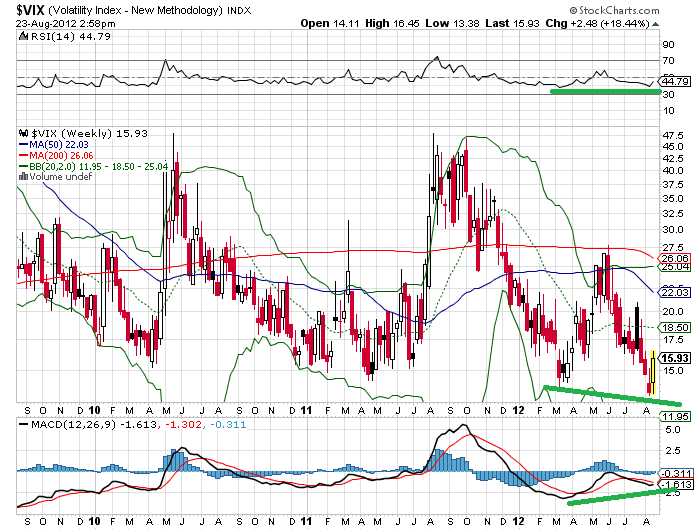Click the MACD(12,26,9) -1.613 label
The height and width of the screenshot is (530, 700).
click(94, 424)
